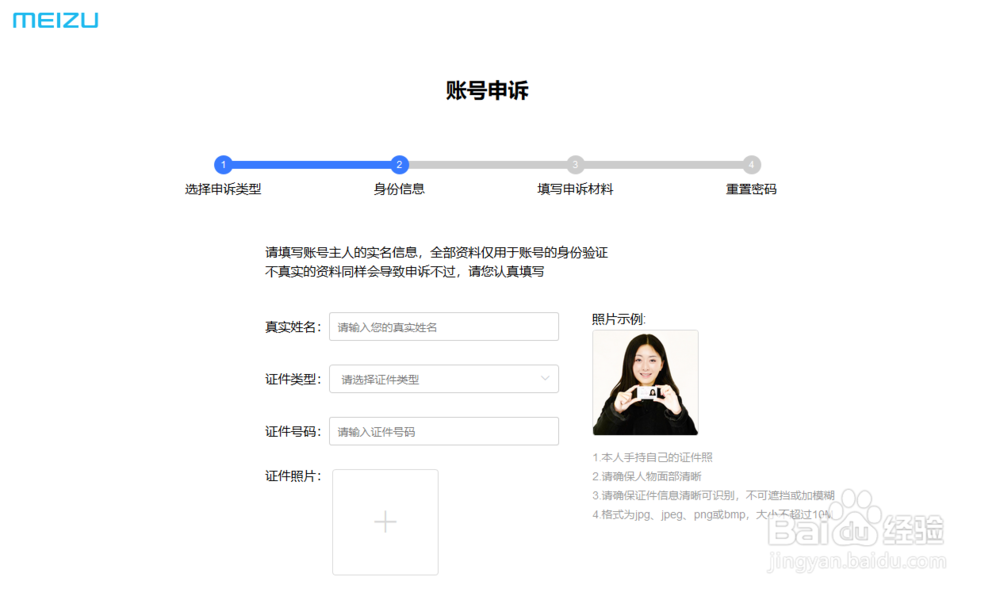This screenshot has width=1000, height=596.
Task: Click the completed blue step icon for 身份信息
Action: 399,165
